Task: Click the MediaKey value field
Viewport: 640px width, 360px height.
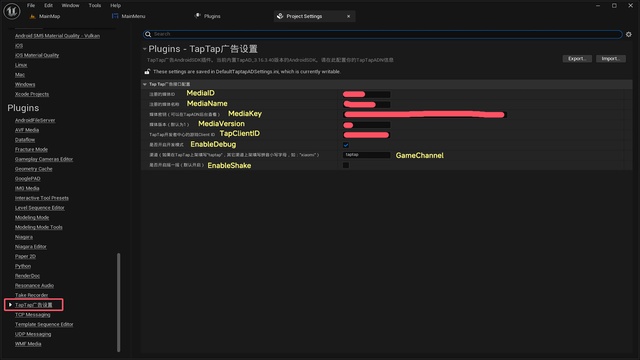Action: pos(424,115)
